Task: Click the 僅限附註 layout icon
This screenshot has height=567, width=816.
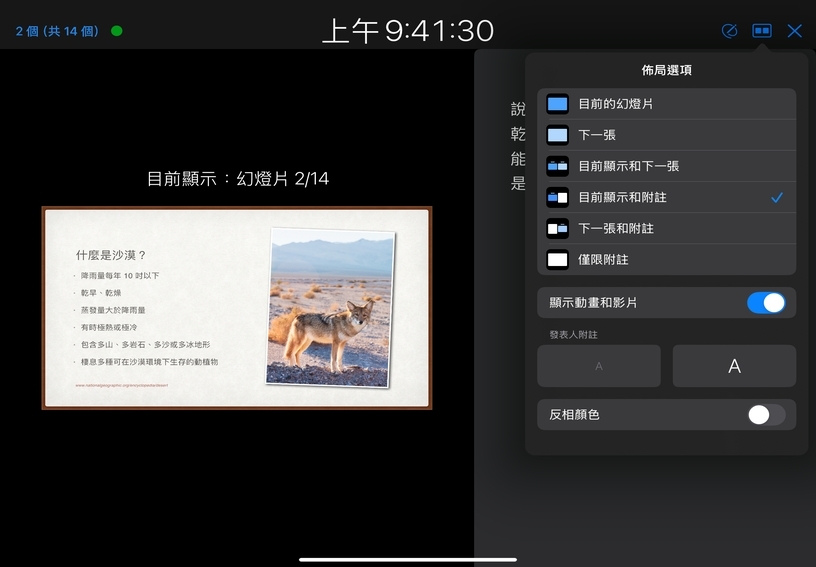Action: pos(558,260)
